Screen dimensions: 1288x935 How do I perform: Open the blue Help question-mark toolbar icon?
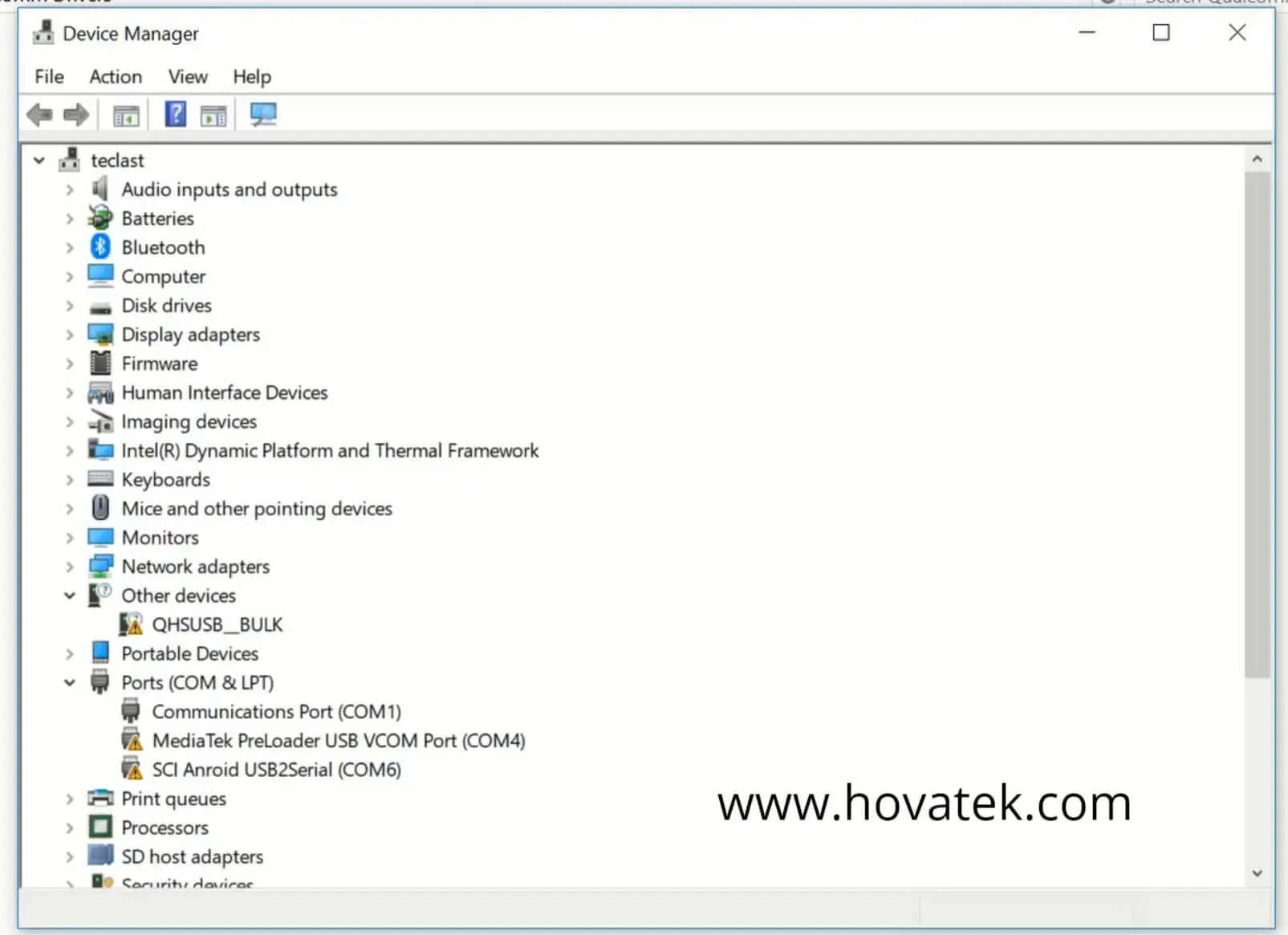[x=175, y=115]
